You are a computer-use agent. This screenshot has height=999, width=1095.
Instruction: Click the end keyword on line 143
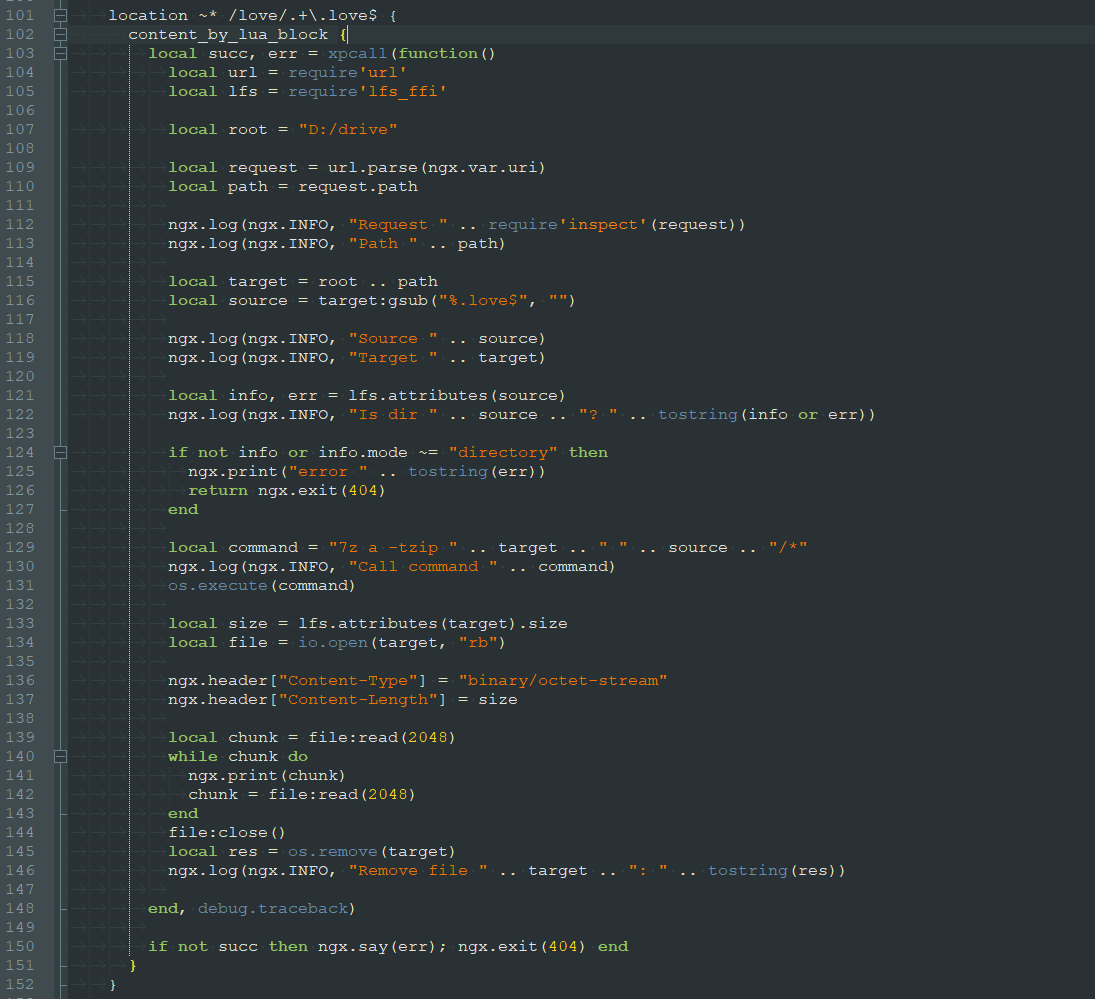tap(183, 814)
